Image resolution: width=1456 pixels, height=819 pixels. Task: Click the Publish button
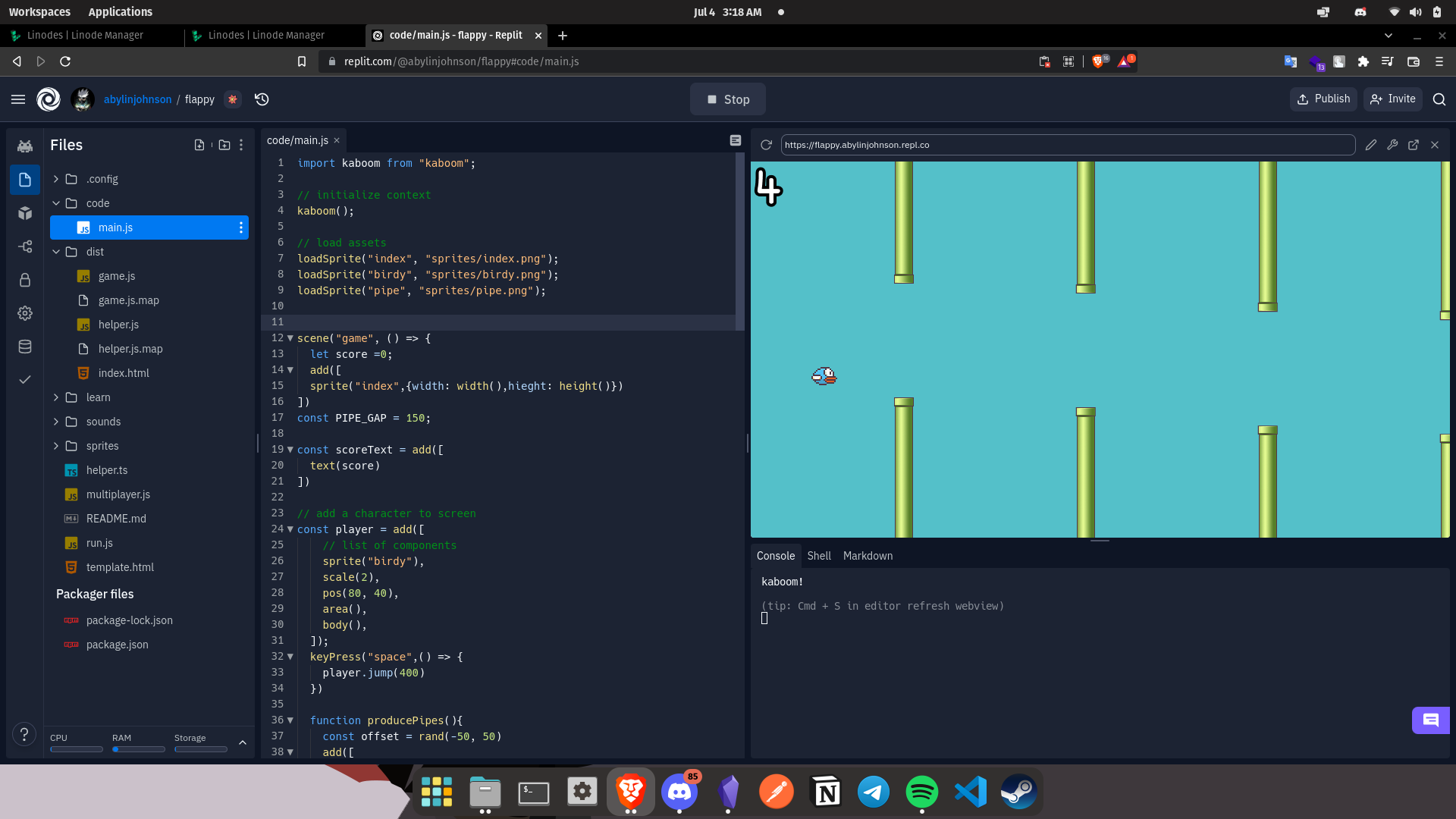coord(1323,99)
